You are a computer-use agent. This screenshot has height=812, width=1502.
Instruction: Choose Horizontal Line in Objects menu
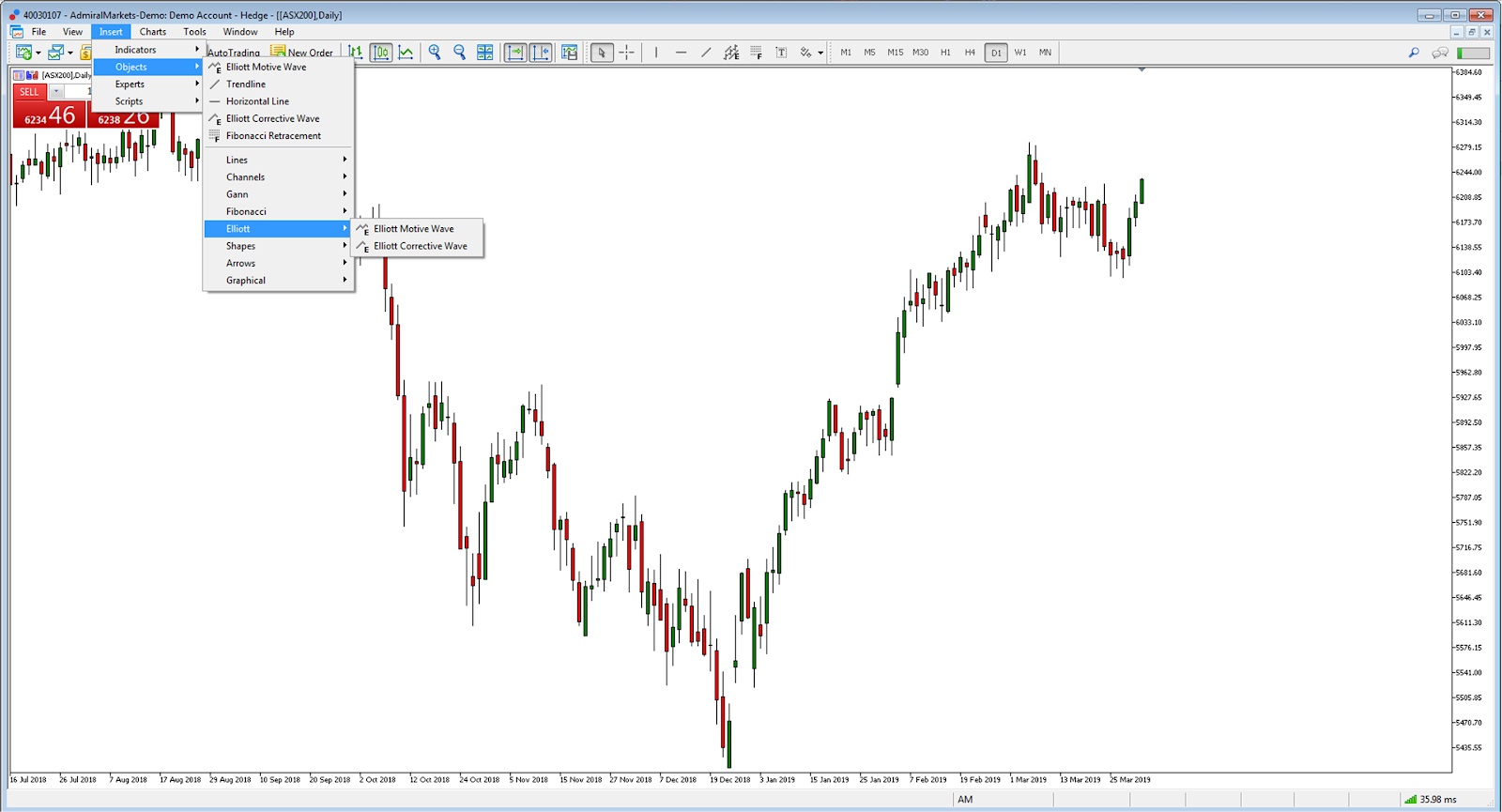point(279,101)
